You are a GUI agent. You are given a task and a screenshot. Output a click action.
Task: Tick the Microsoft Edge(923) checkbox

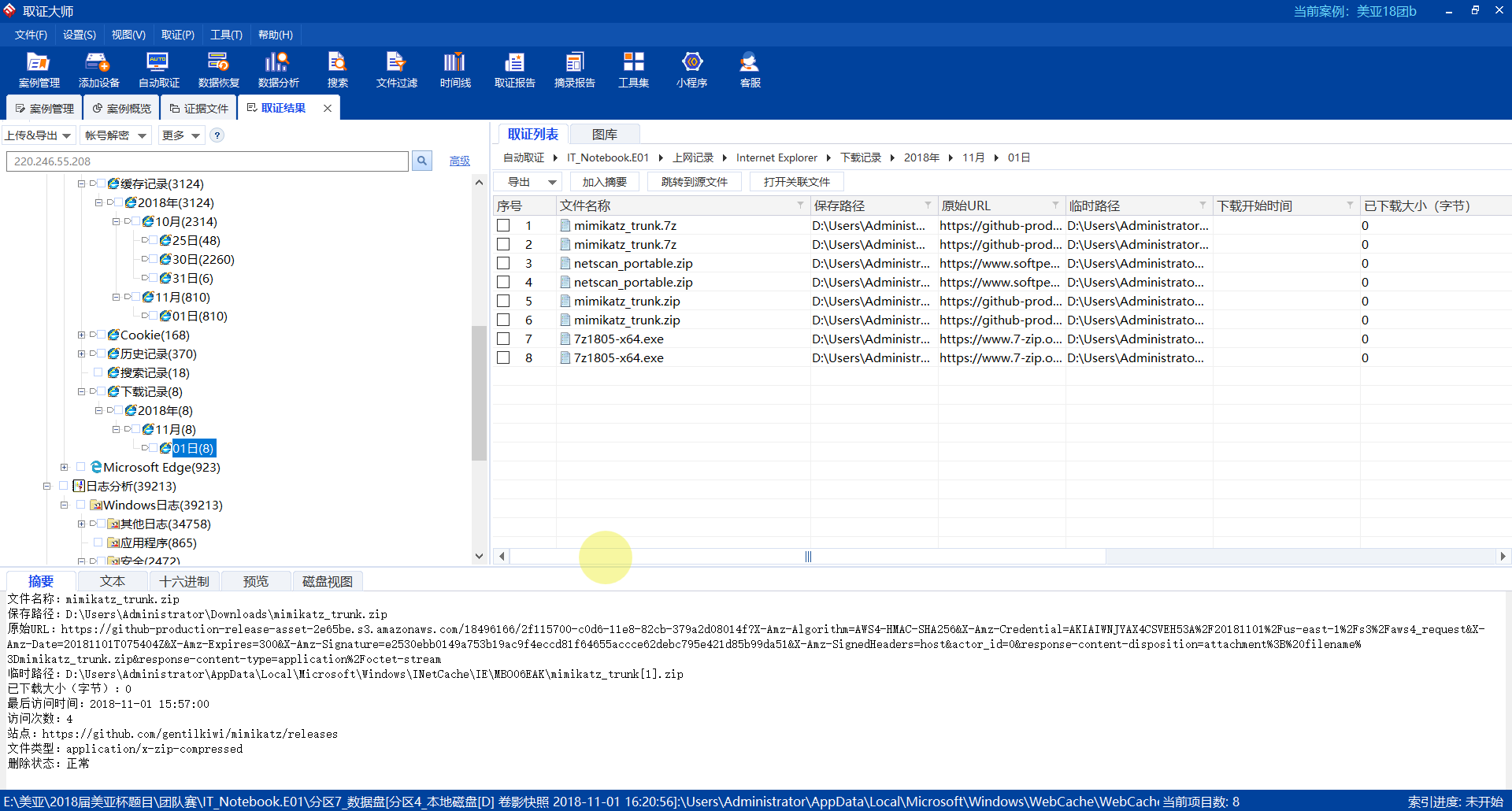pyautogui.click(x=80, y=467)
